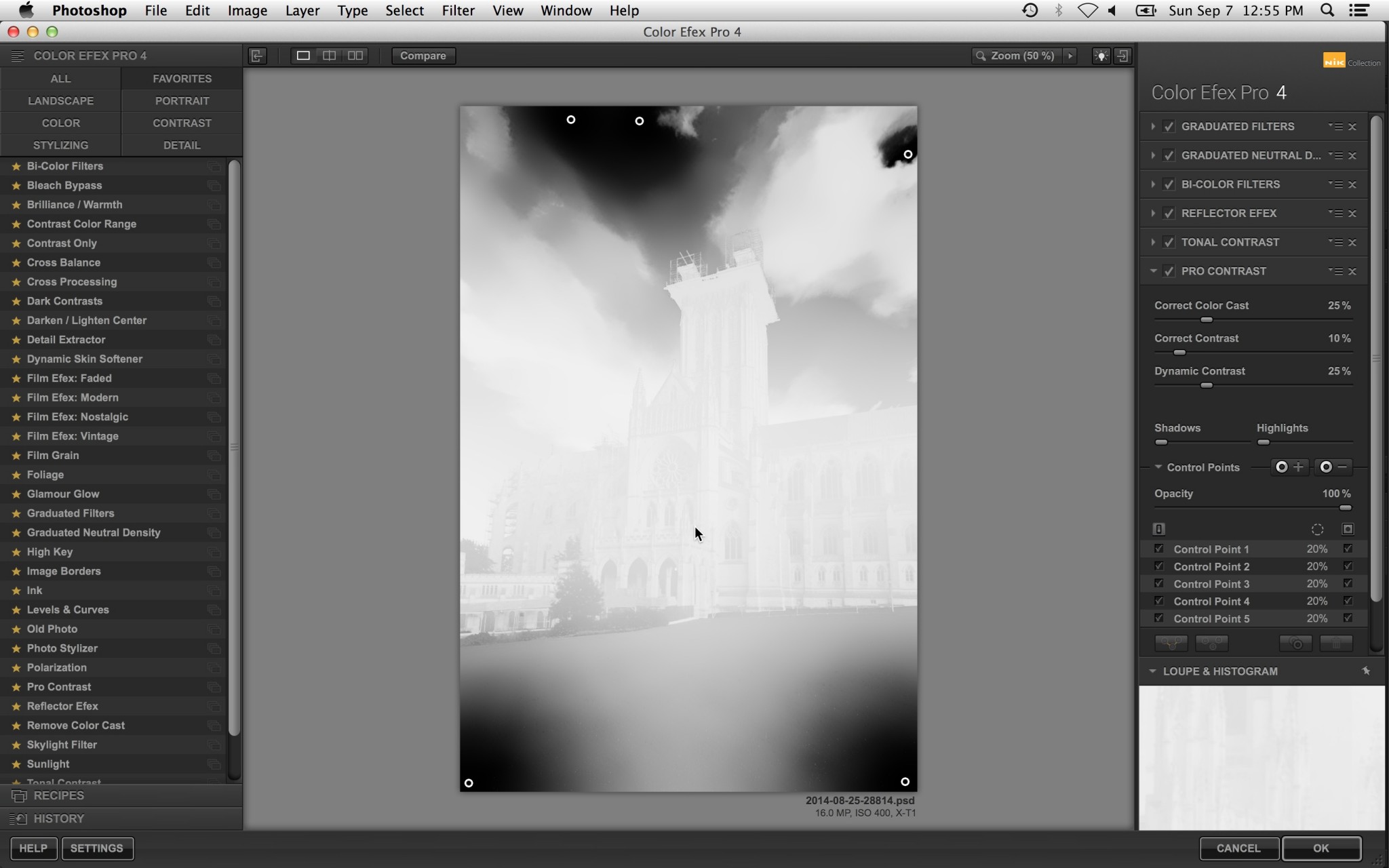Switch to the Portrait filter category

point(182,100)
